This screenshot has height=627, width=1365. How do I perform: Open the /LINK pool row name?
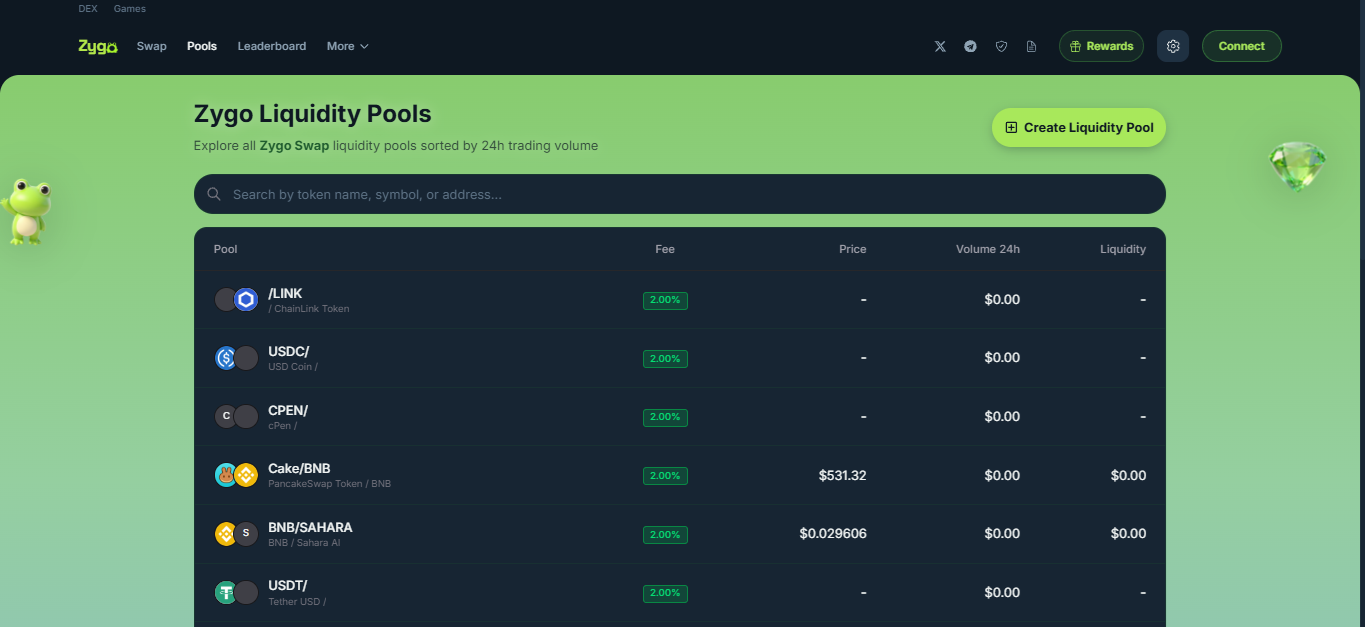285,293
